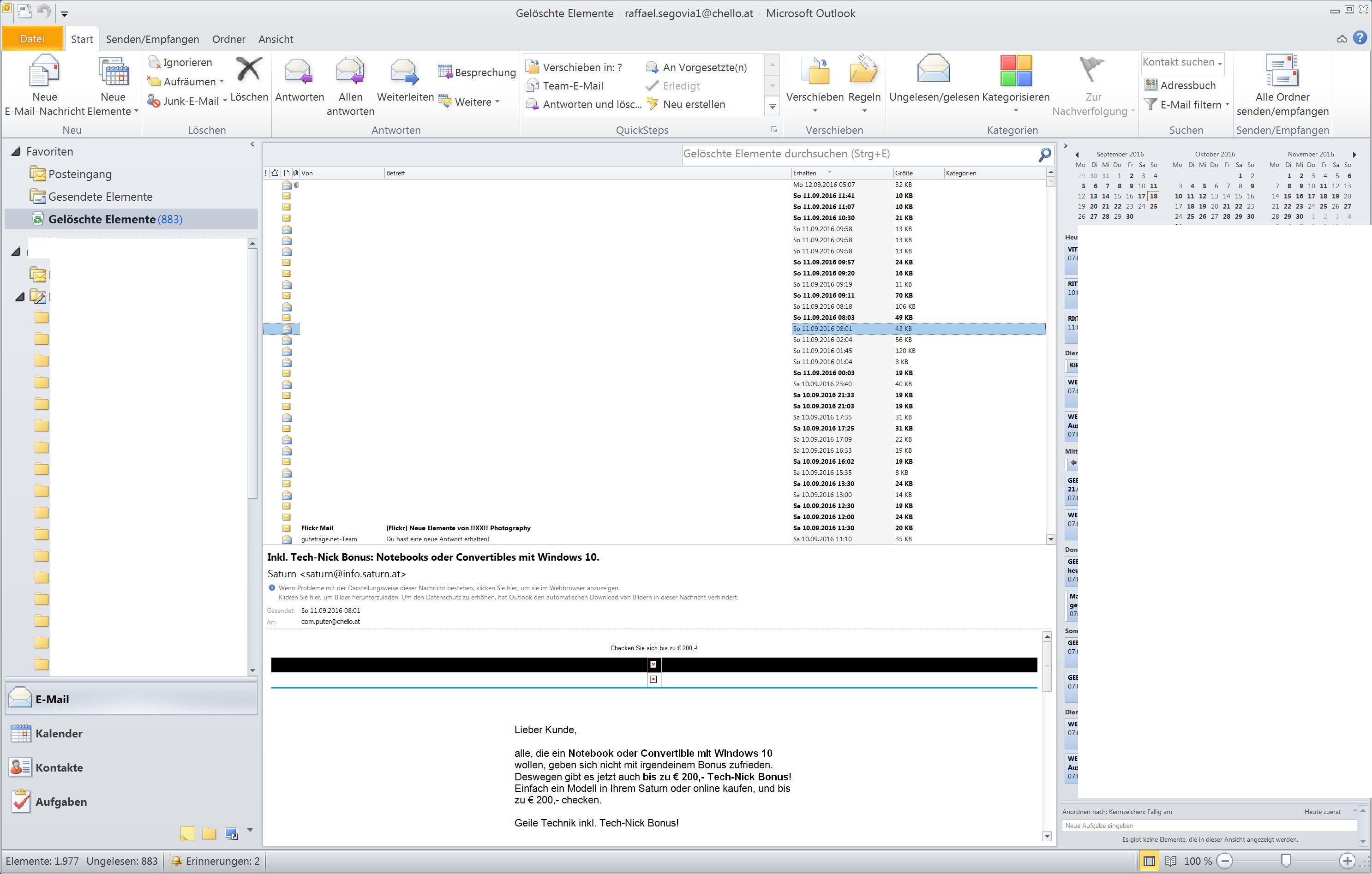1372x874 pixels.
Task: Click the zoom slider handle in status bar
Action: [x=1285, y=861]
